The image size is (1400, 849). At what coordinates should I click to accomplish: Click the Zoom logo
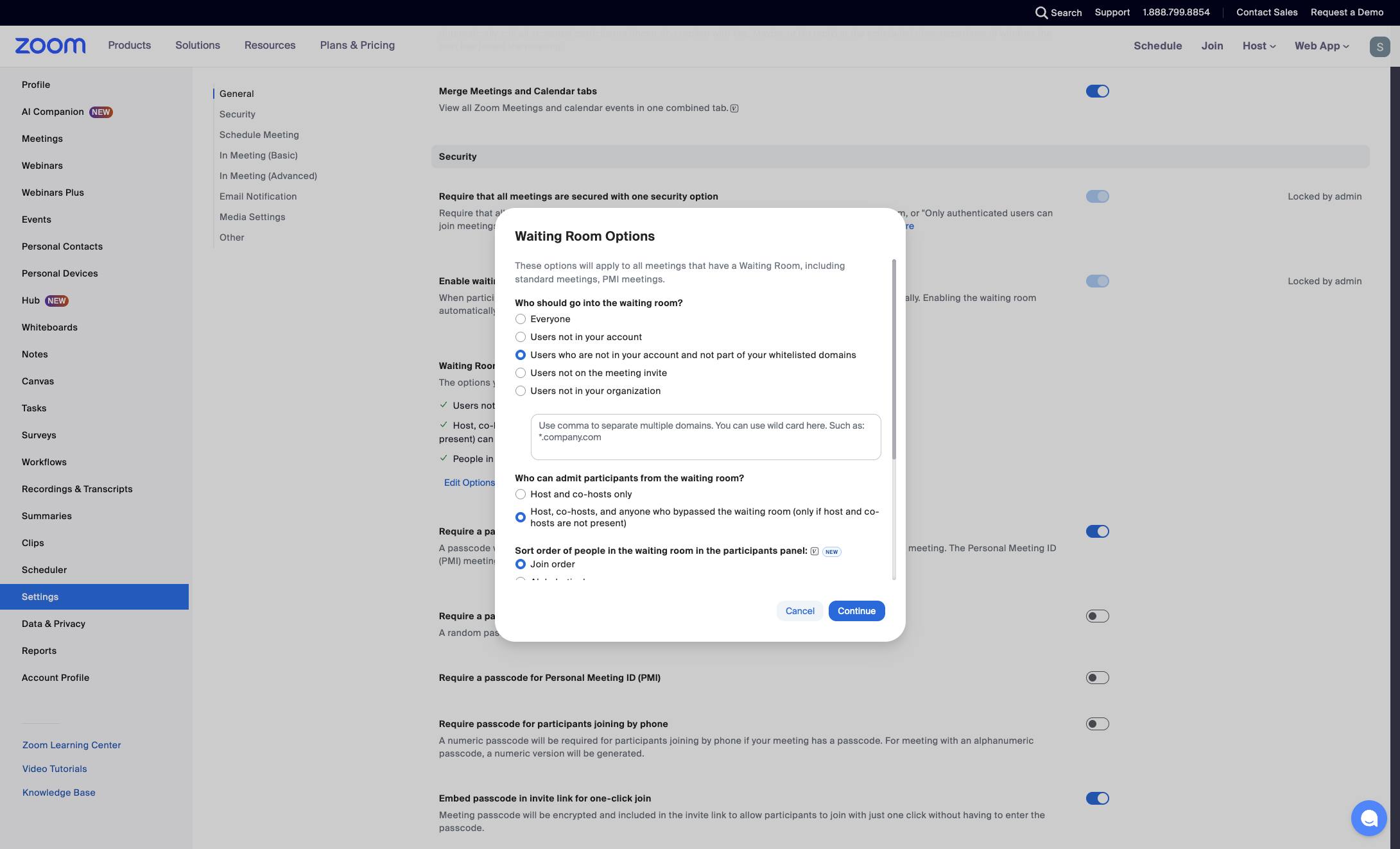tap(50, 46)
